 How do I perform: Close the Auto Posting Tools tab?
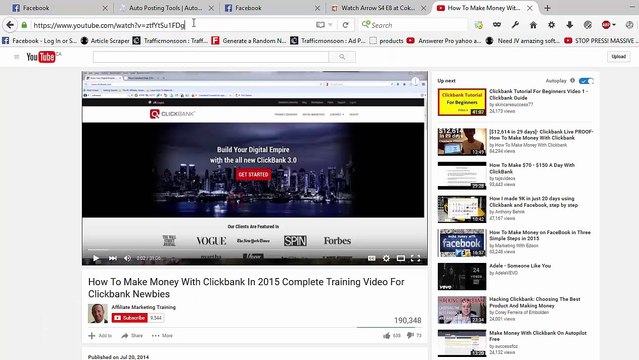211,8
